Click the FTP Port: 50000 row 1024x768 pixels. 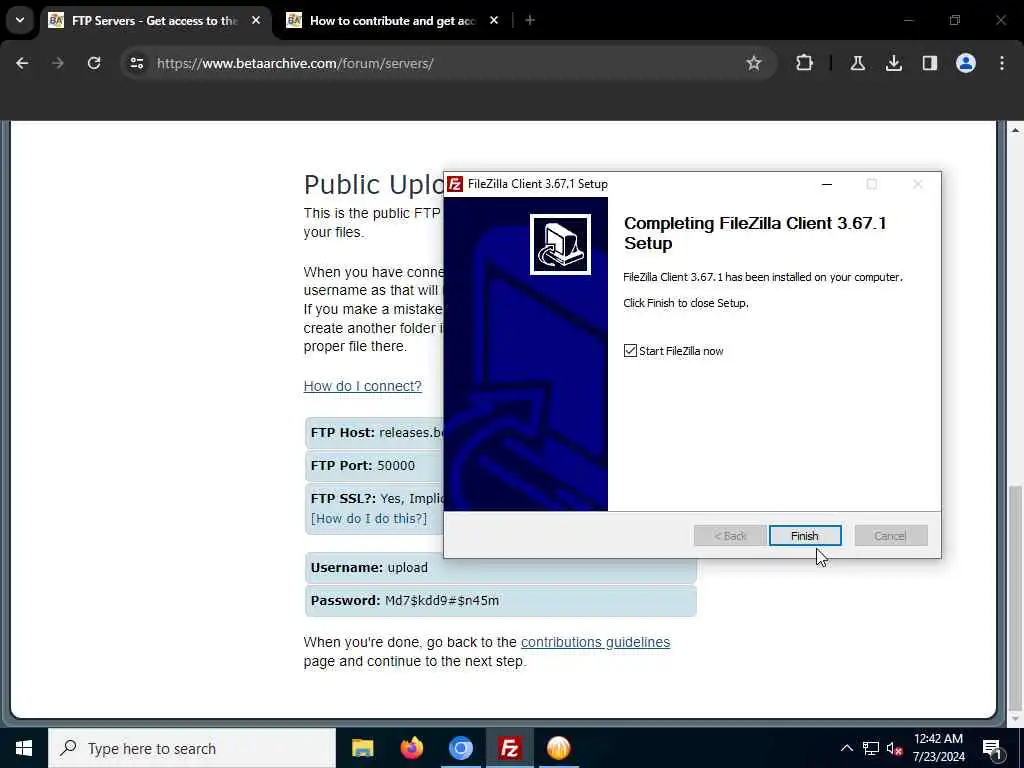tap(374, 466)
